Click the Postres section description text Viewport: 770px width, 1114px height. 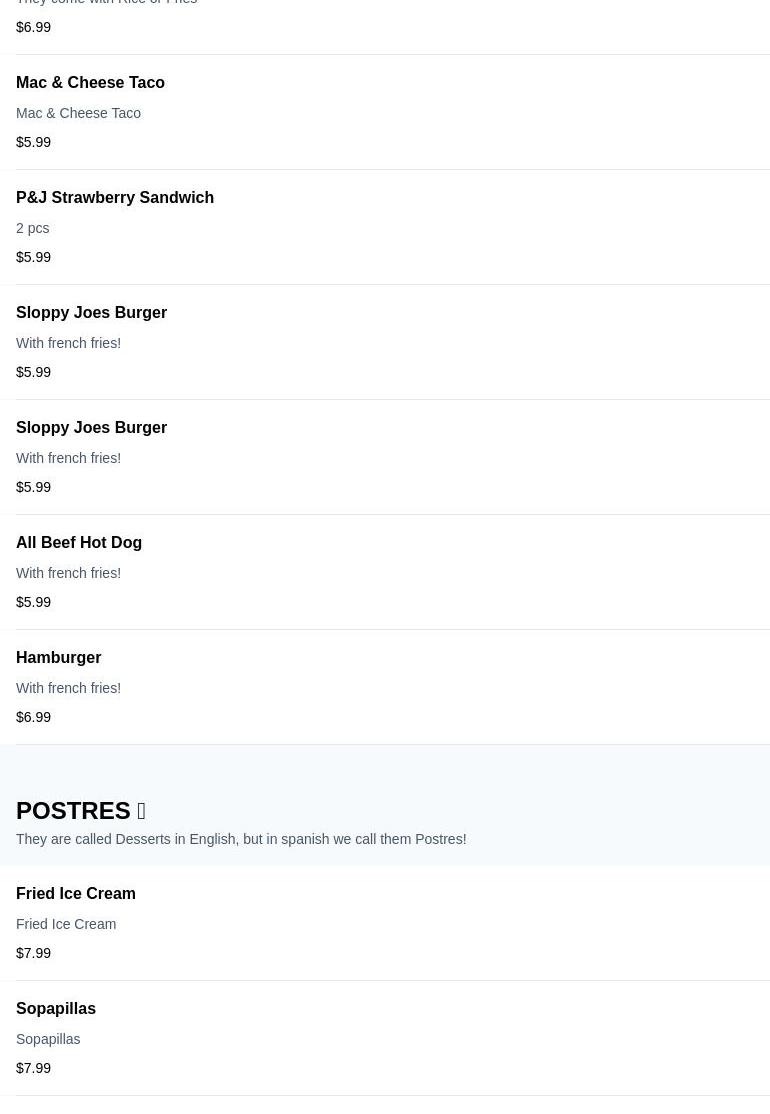pos(241,839)
